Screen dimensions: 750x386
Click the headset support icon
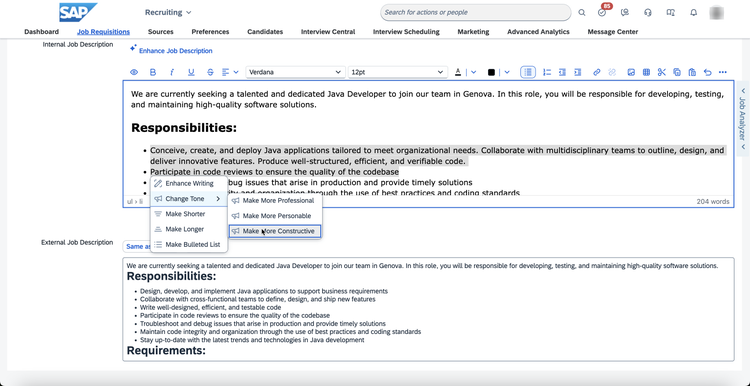tap(648, 12)
